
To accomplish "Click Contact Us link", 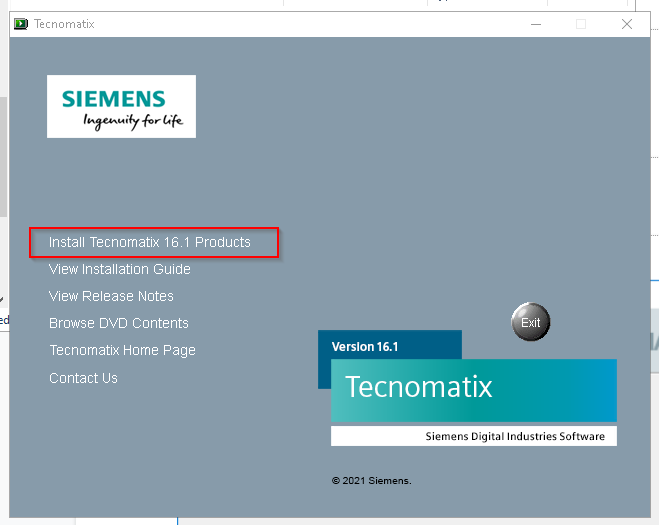I will point(84,378).
